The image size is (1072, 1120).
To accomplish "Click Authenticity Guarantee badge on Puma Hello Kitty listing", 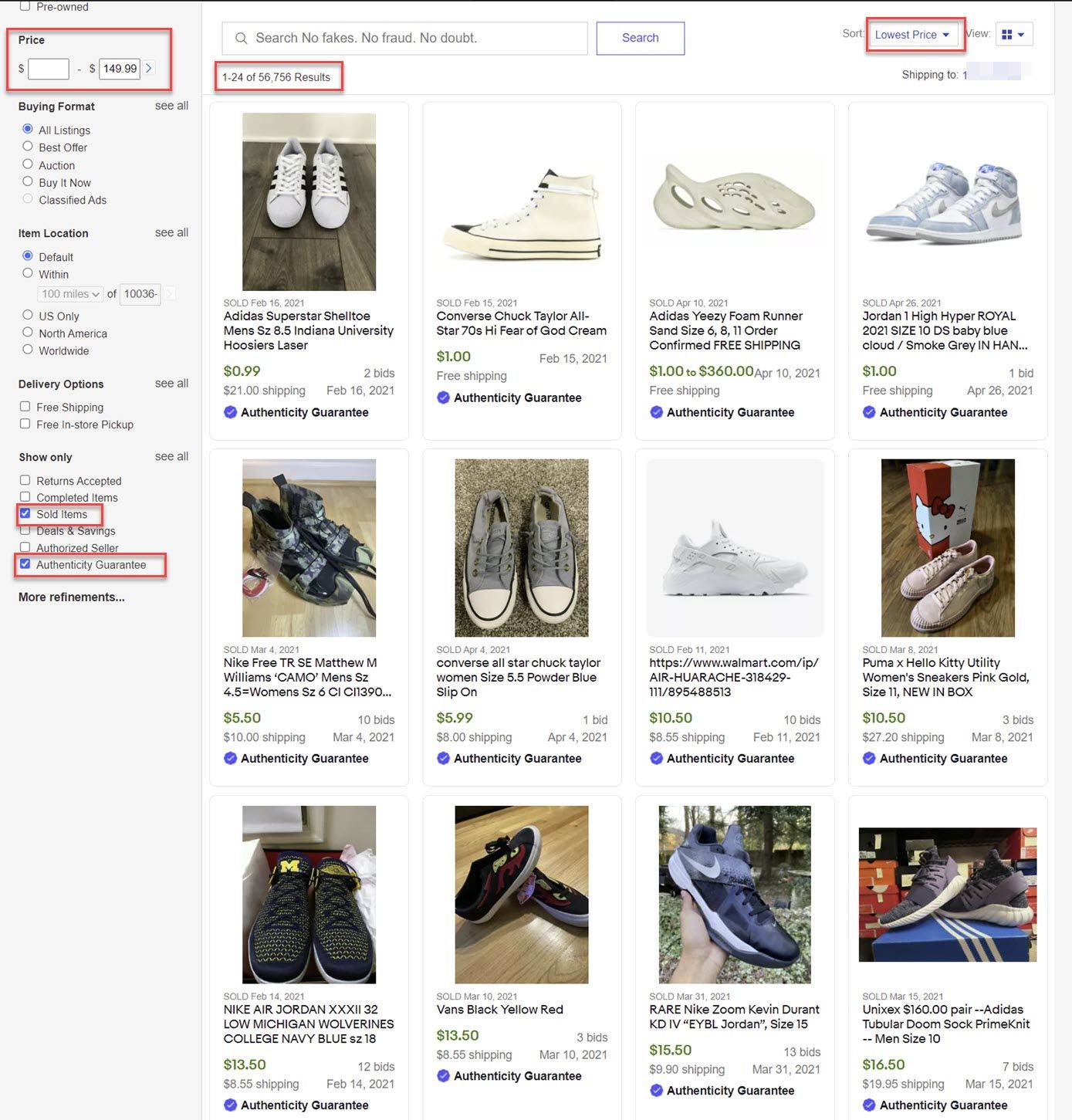I will point(935,758).
